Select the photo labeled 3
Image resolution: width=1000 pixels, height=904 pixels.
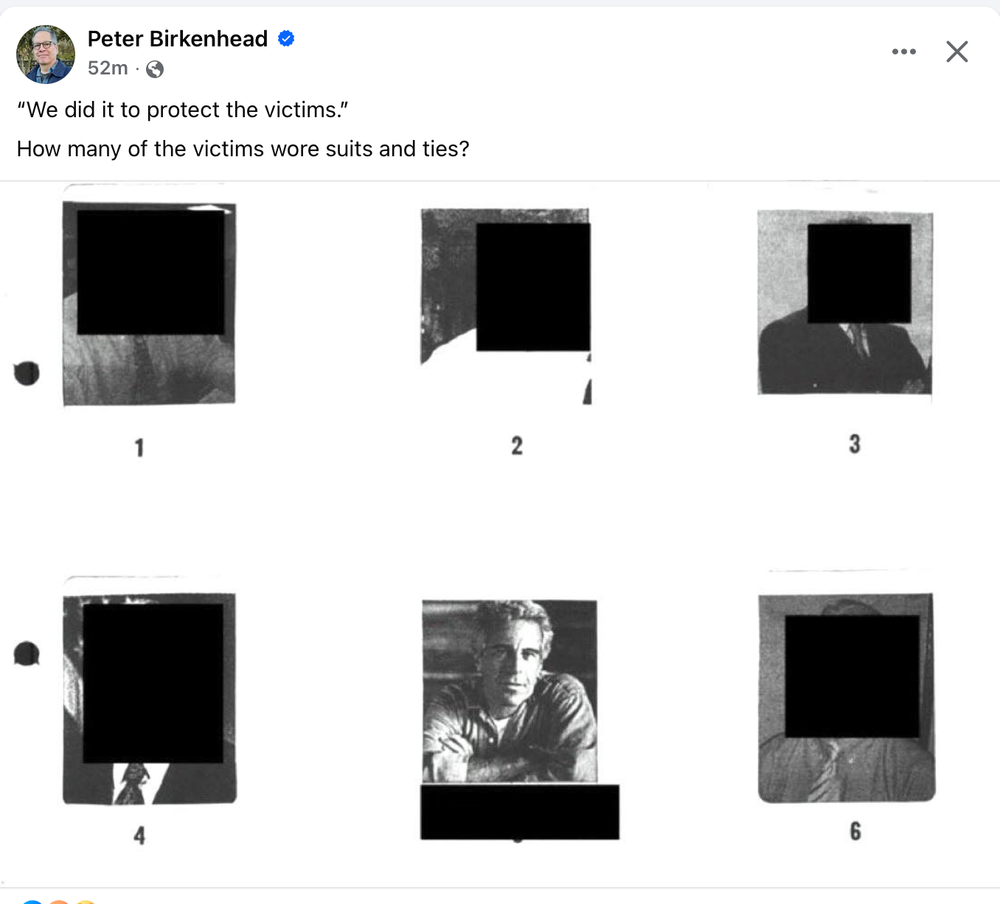tap(845, 300)
